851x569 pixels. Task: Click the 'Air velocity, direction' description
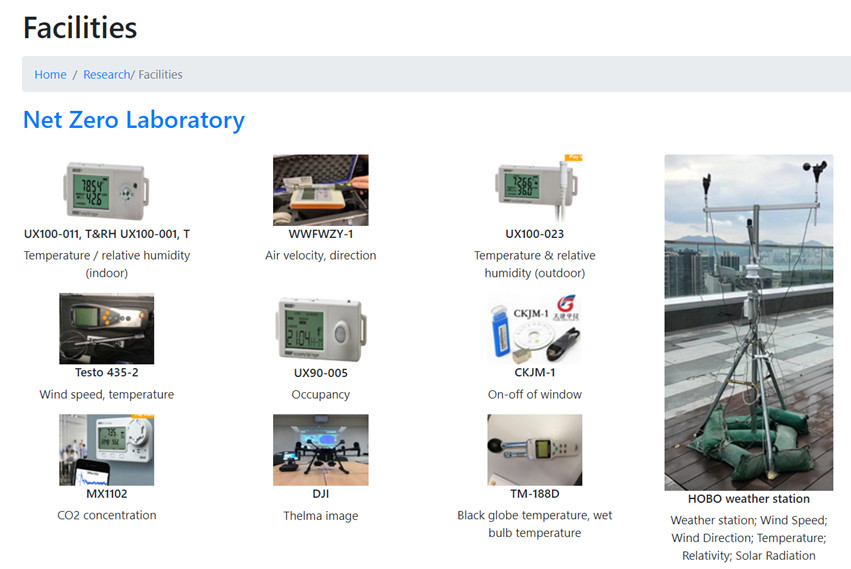321,255
